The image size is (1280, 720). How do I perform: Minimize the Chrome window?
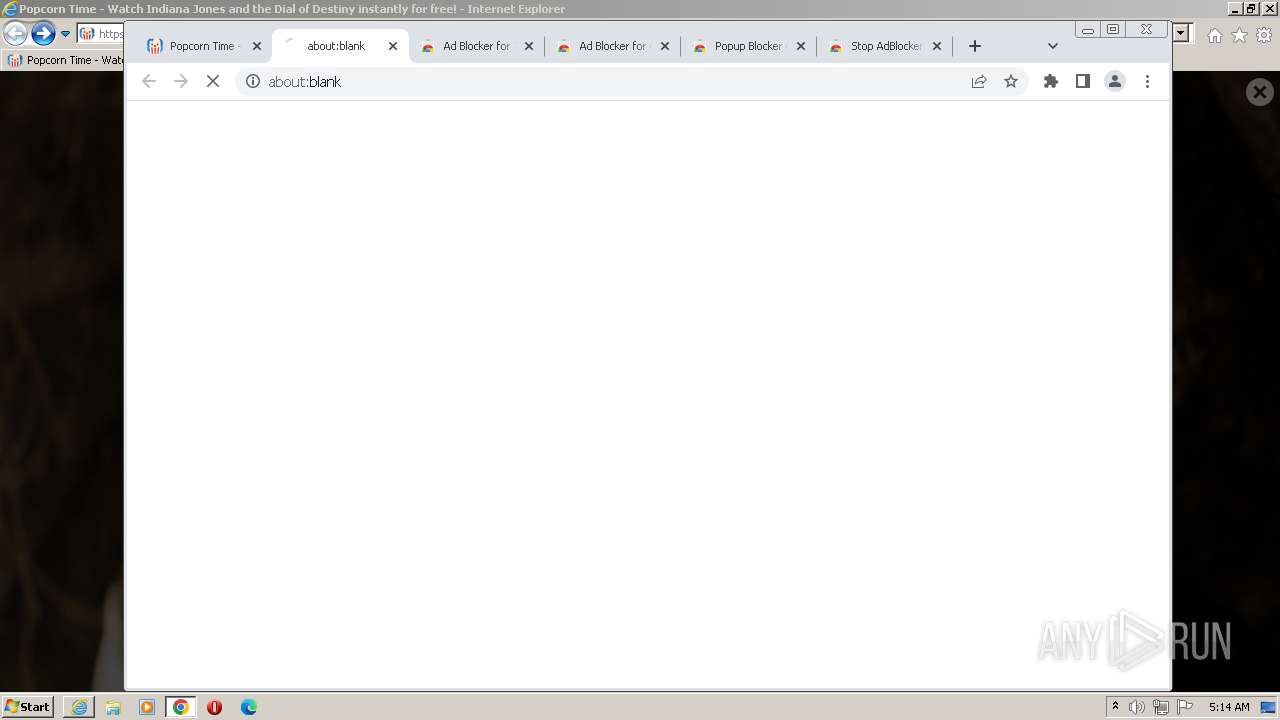point(1088,30)
